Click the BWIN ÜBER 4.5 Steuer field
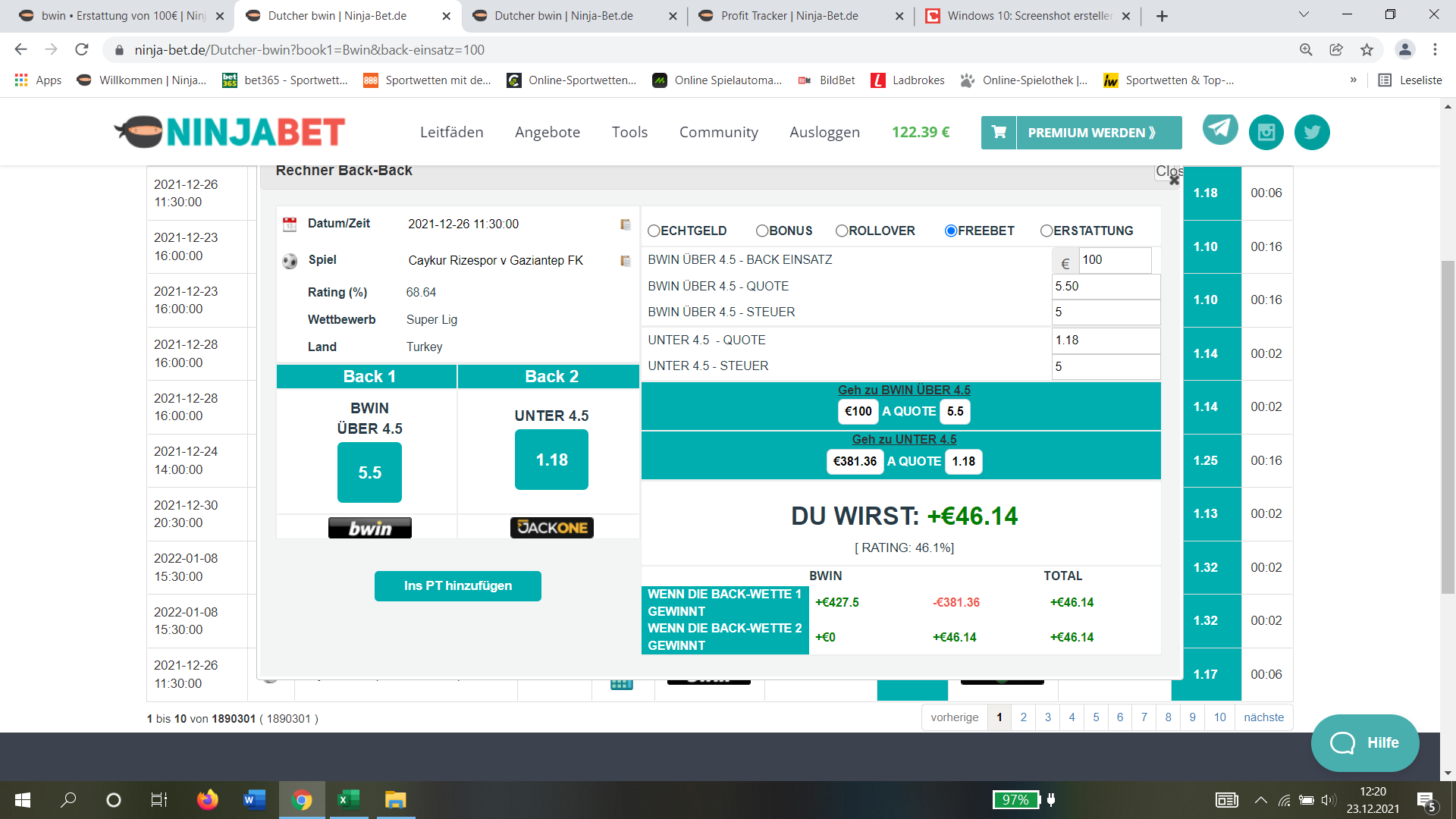 (1106, 312)
